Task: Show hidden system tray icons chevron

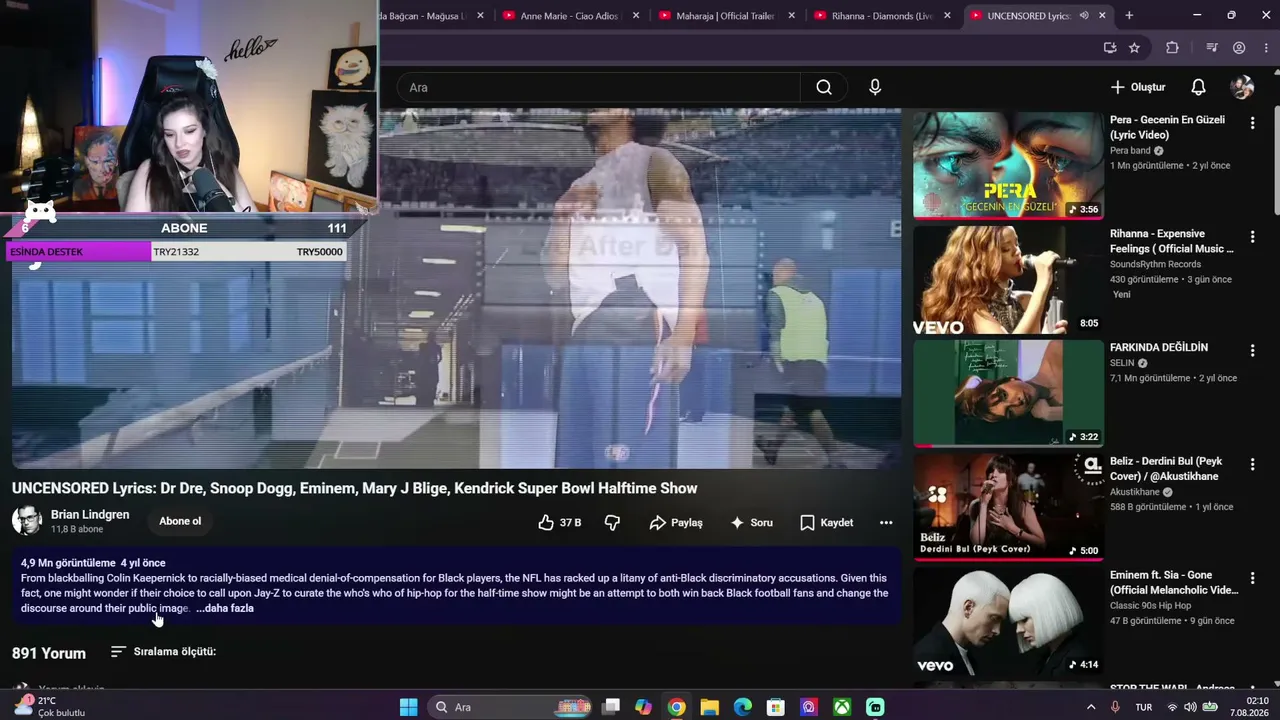Action: [x=1091, y=707]
